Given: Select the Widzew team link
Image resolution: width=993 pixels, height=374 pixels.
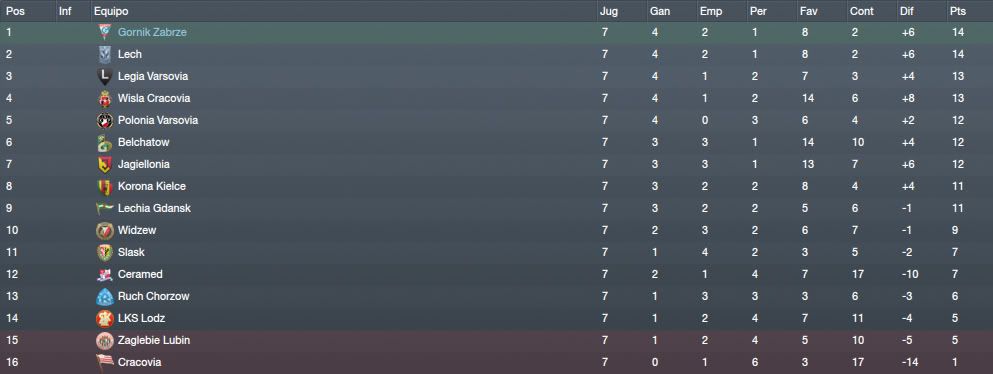Looking at the screenshot, I should click(x=137, y=230).
